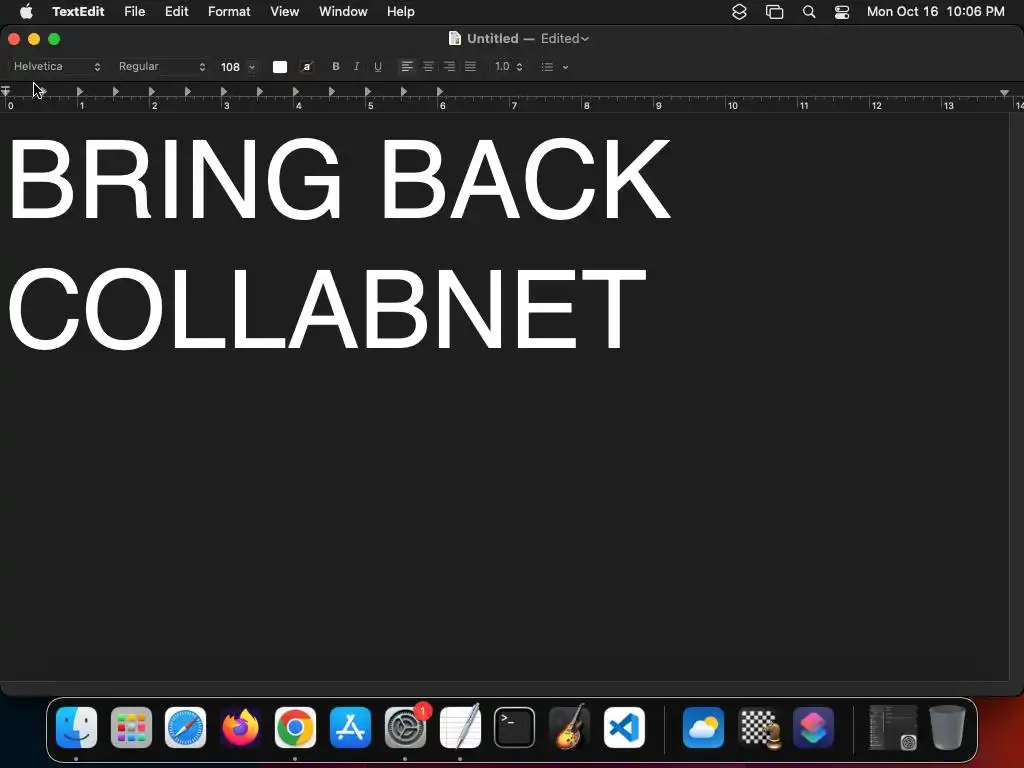Open Finder from the Dock
The height and width of the screenshot is (768, 1024).
pos(76,728)
